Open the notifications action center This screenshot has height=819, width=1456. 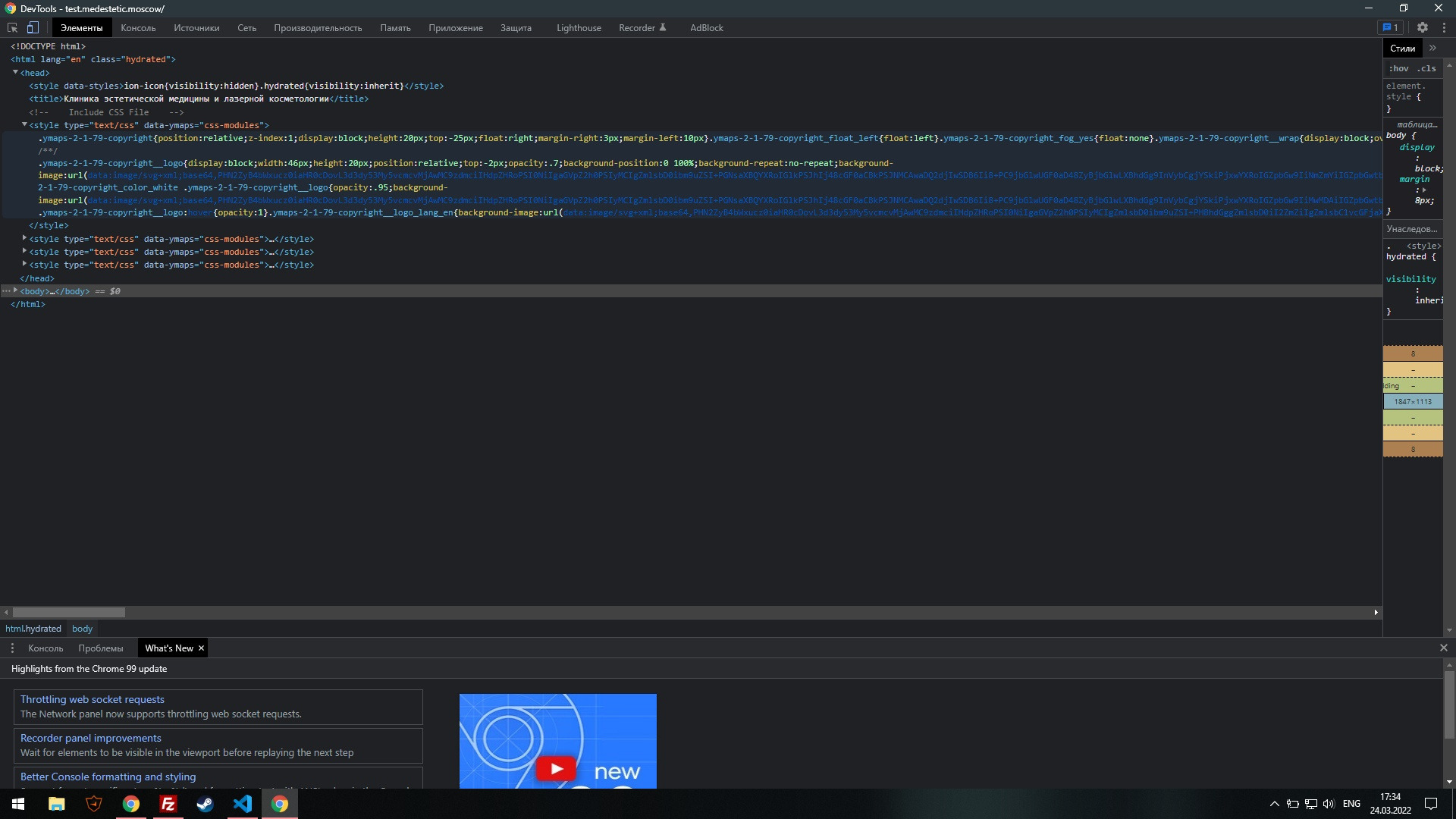tap(1431, 804)
